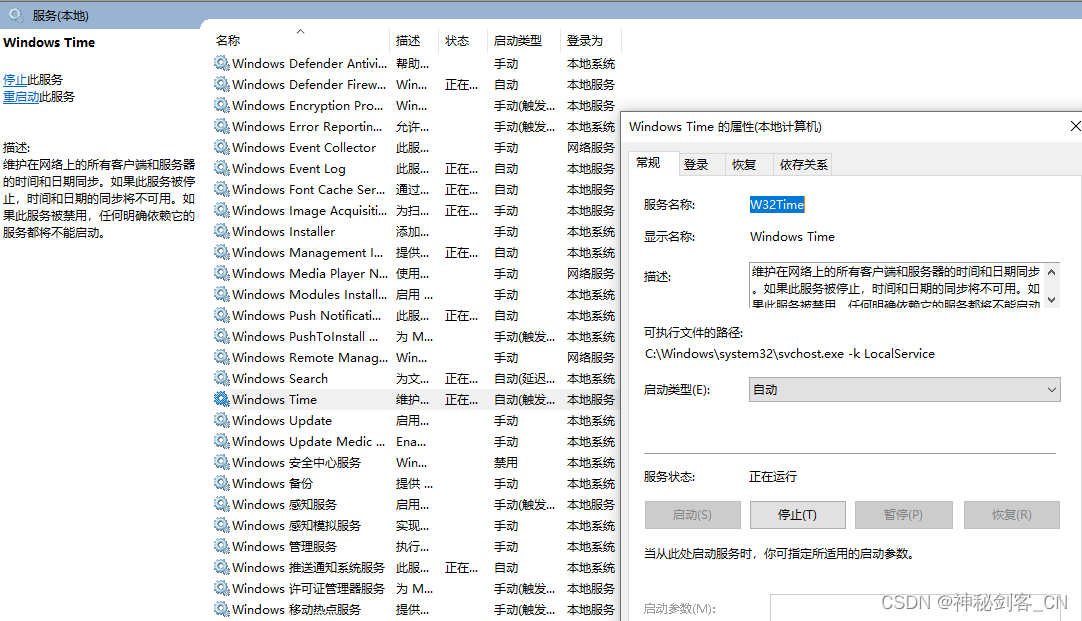Select the Windows Update service row
The image size is (1082, 621).
pyautogui.click(x=414, y=420)
